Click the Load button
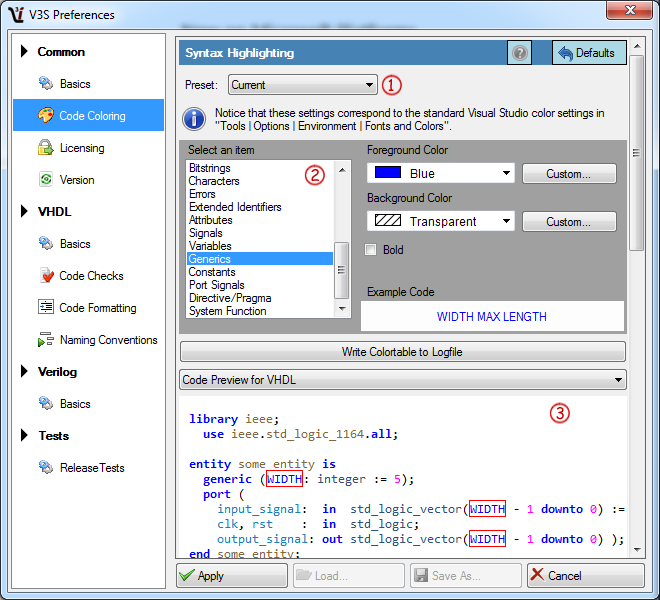 [349, 575]
